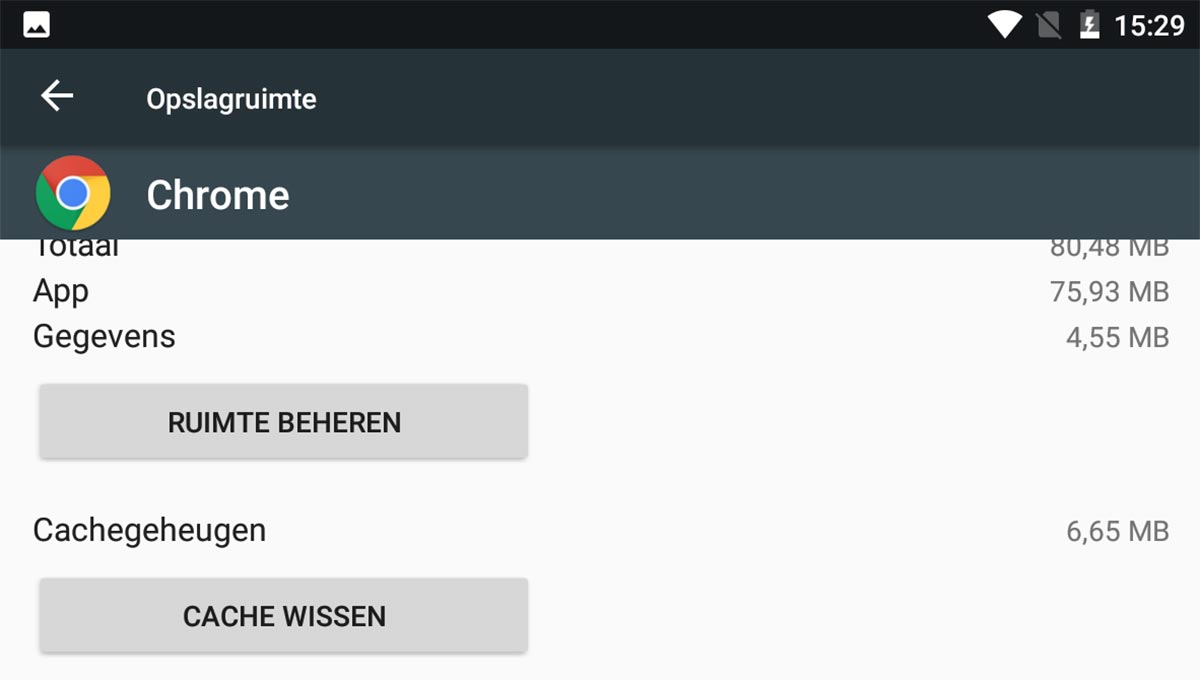This screenshot has width=1200, height=680.
Task: Open the image notification icon in status bar
Action: tap(37, 25)
